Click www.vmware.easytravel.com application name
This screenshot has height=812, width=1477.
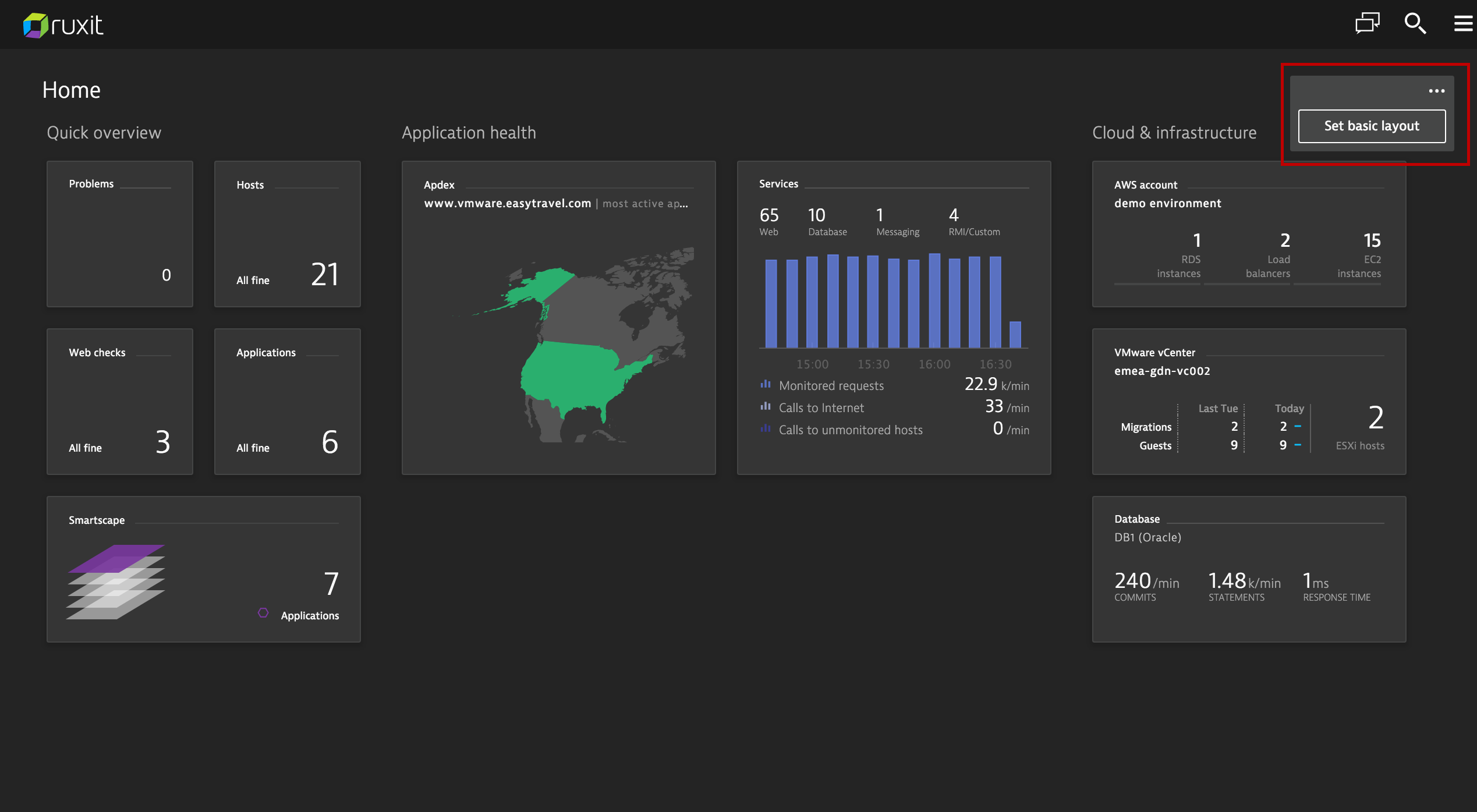507,203
